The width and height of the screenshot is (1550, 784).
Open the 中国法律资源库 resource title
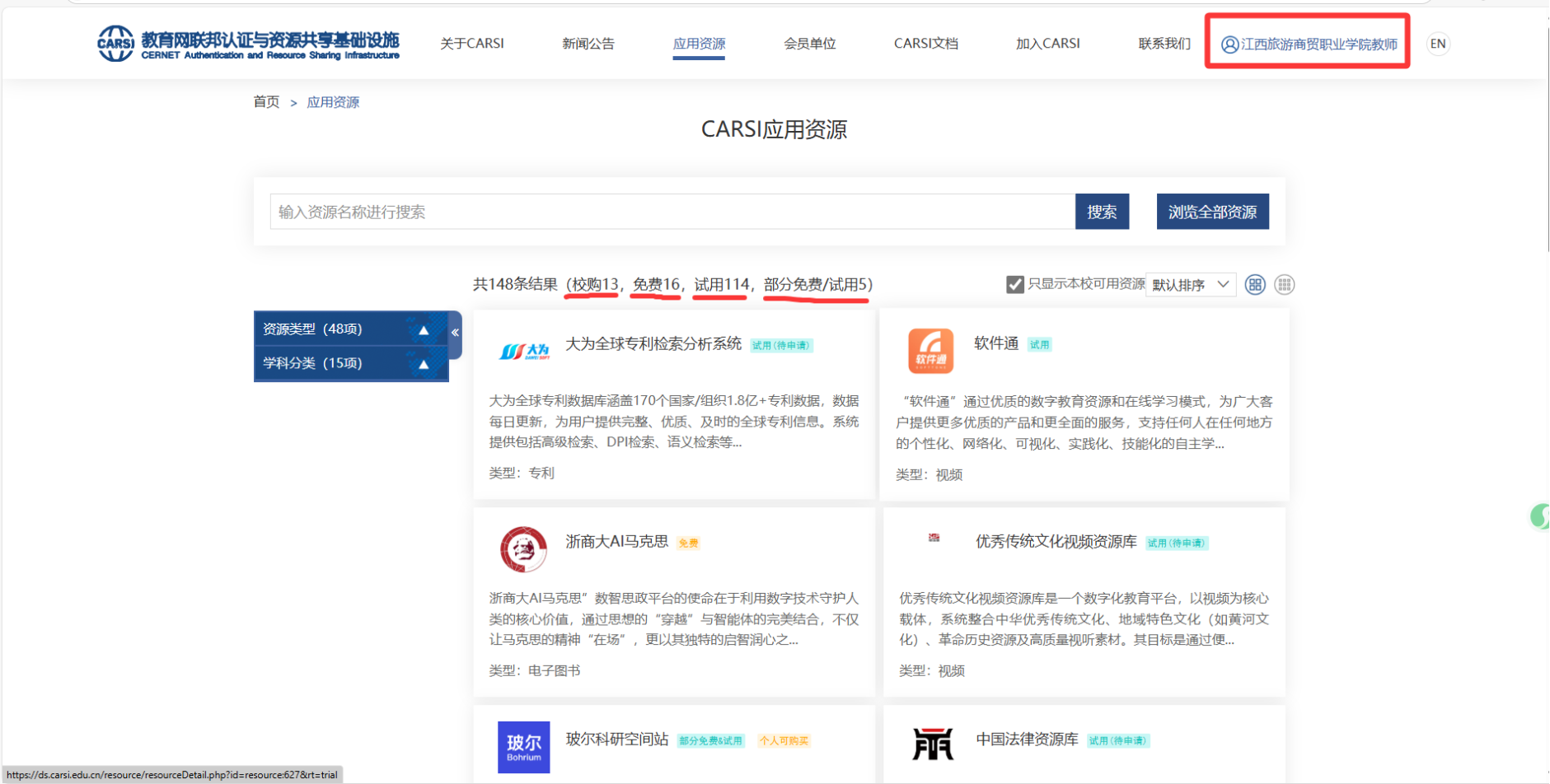click(1027, 739)
